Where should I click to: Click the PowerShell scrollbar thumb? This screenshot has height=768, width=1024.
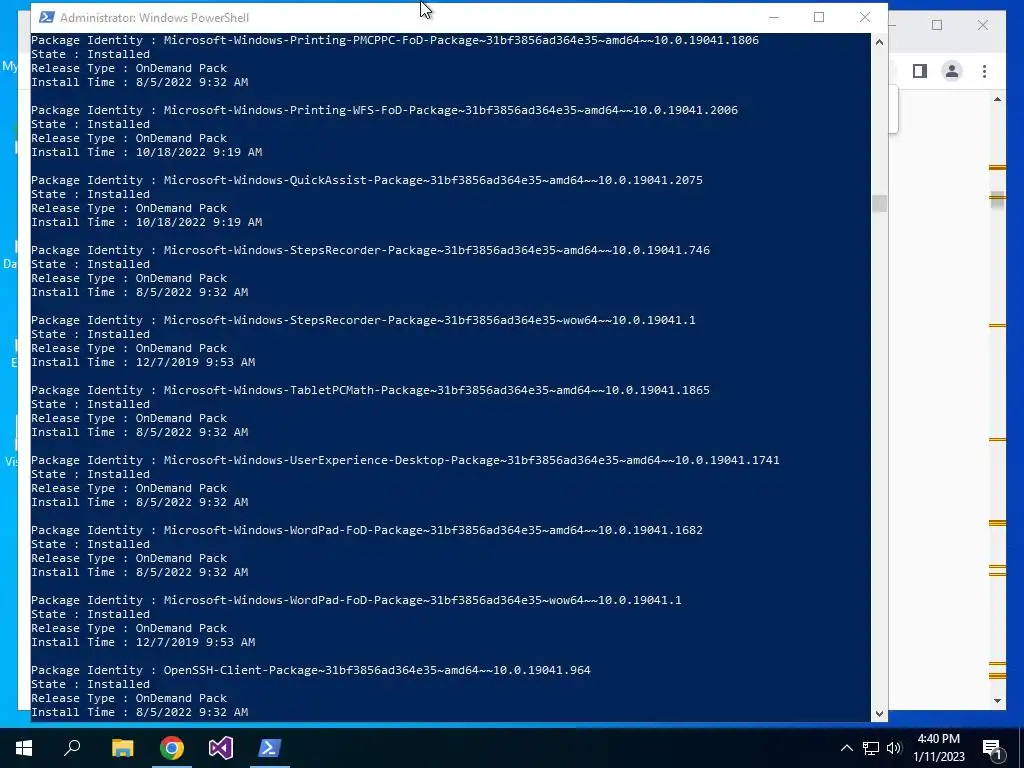tap(879, 203)
